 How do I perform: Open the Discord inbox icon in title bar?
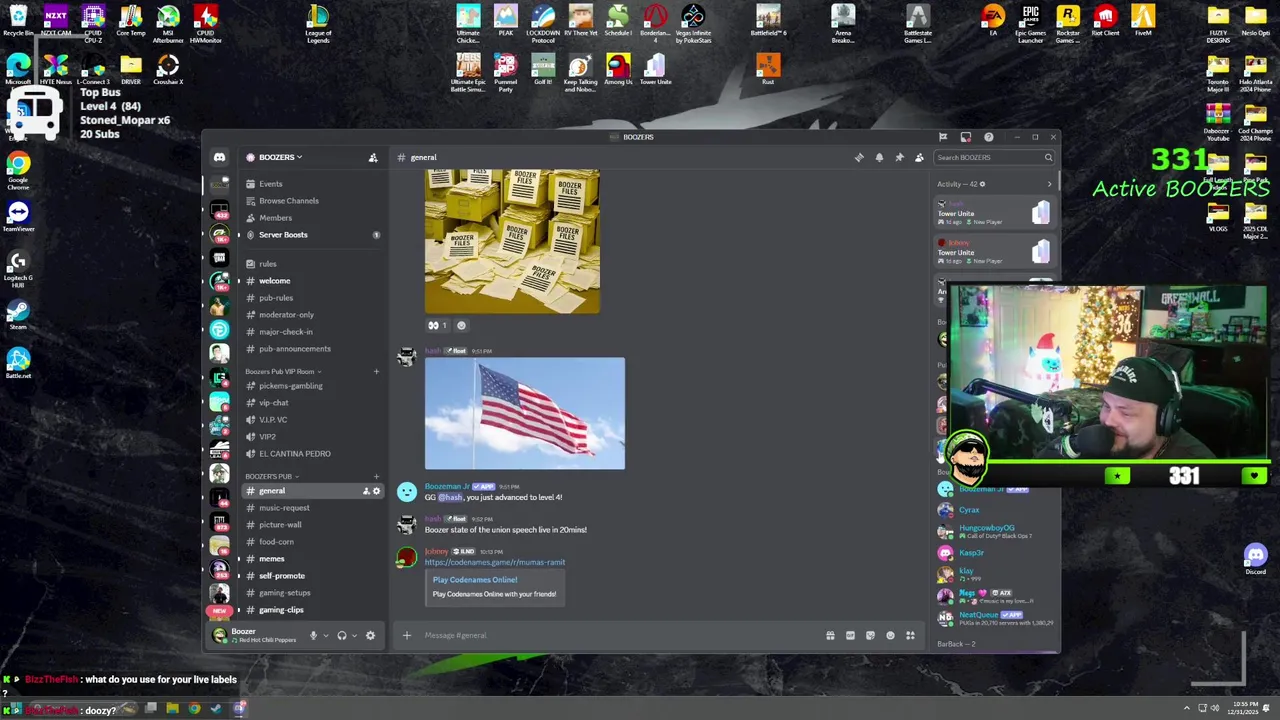pos(965,137)
